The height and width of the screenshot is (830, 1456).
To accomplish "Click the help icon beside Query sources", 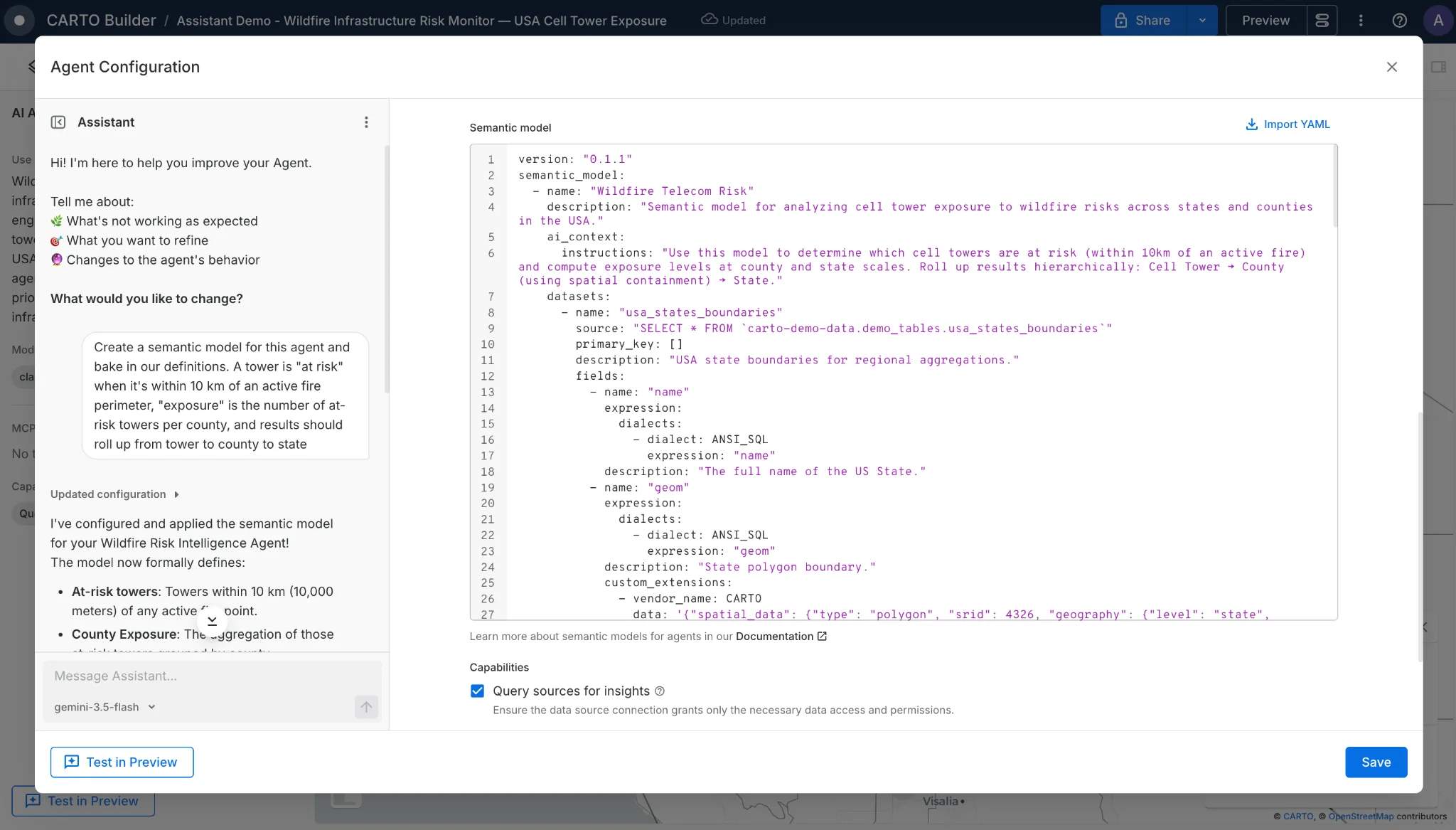I will point(660,691).
